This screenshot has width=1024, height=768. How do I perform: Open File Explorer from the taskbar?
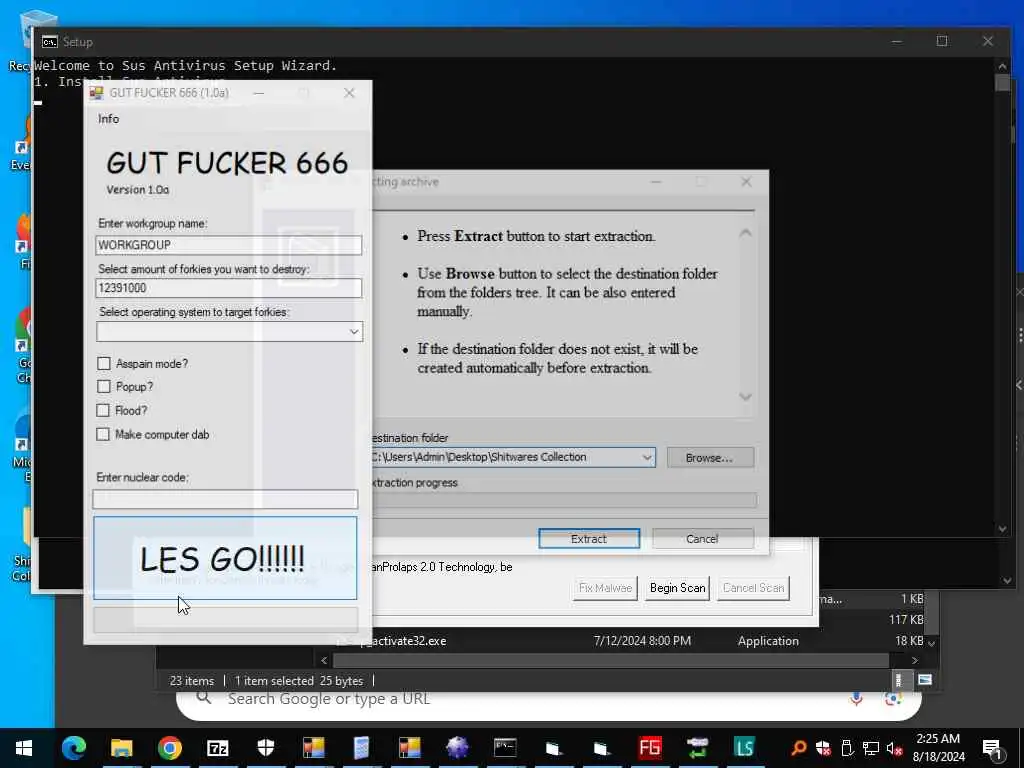121,748
